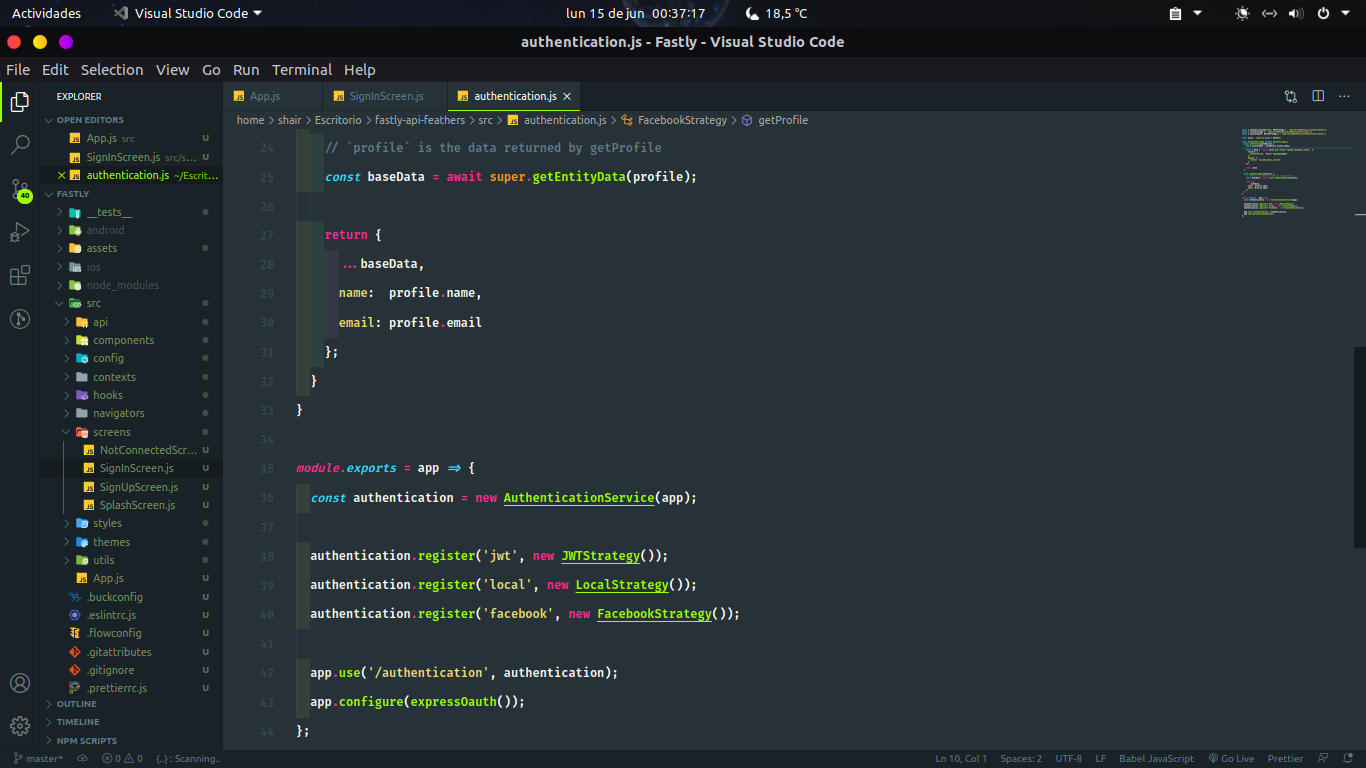
Task: Click the Open Changes compare icon
Action: pos(1290,96)
